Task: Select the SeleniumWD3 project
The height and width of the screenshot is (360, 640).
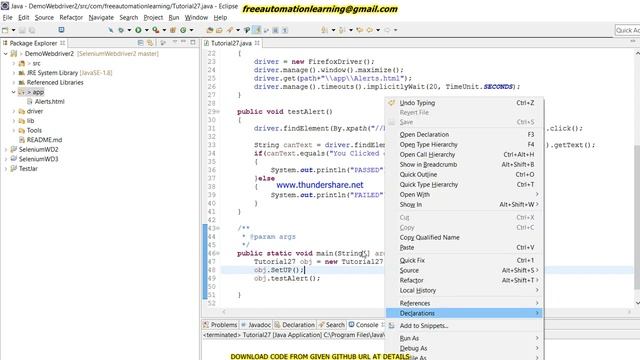Action: pyautogui.click(x=38, y=159)
